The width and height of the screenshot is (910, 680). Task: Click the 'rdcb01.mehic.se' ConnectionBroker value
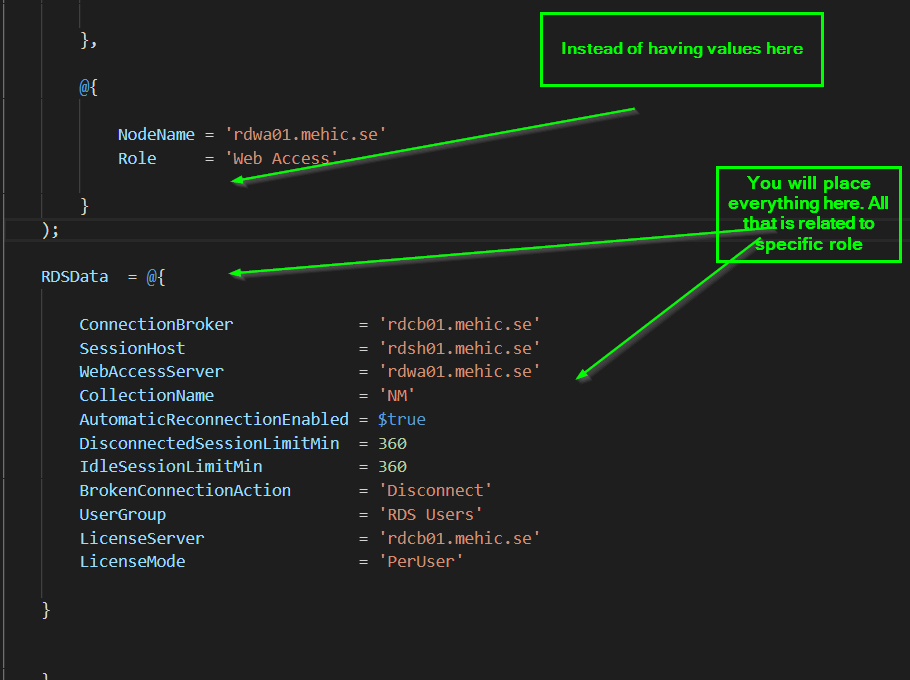pos(459,324)
